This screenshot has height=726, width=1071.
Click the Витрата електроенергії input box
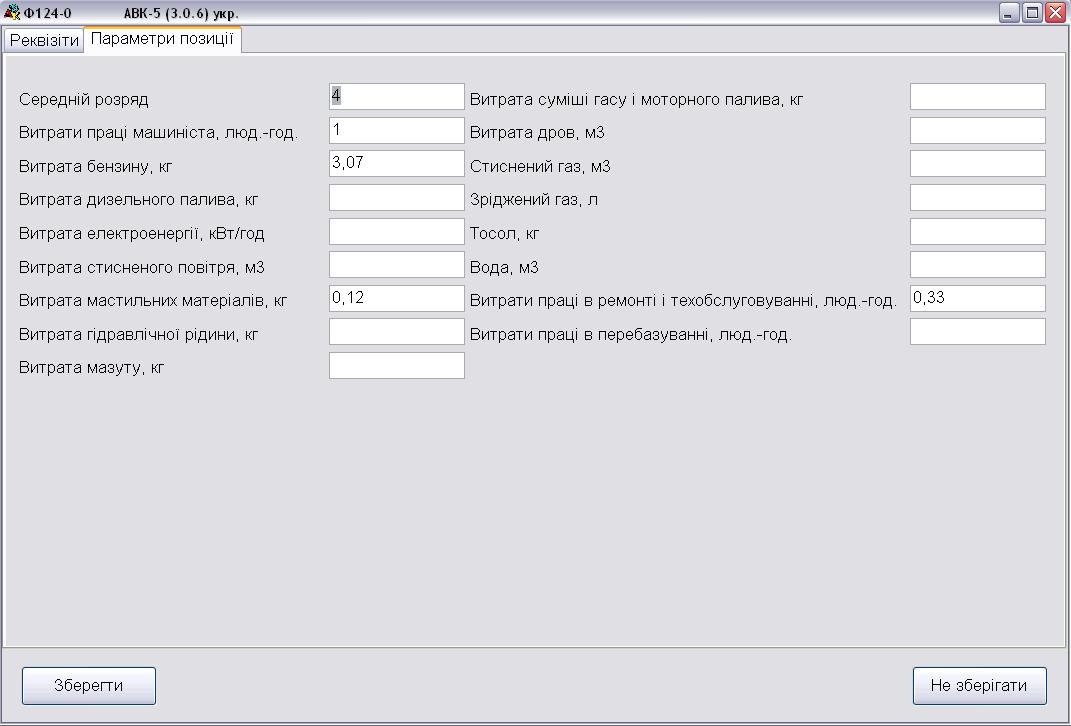(397, 232)
